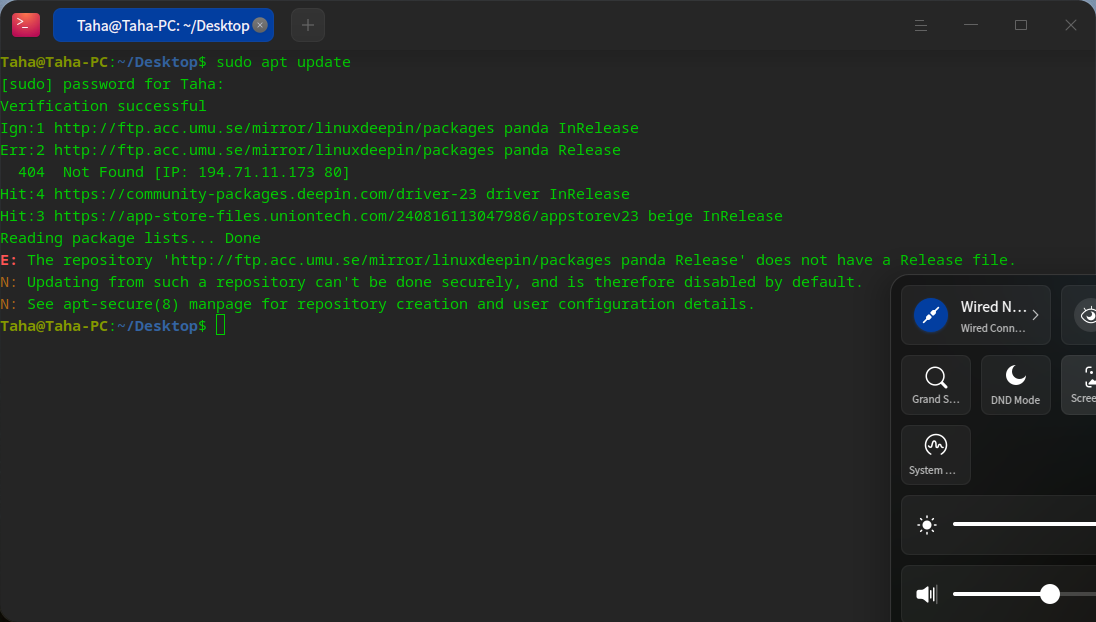Viewport: 1096px width, 622px height.
Task: Click the 'Ign:1' InRelease line
Action: pyautogui.click(x=319, y=128)
